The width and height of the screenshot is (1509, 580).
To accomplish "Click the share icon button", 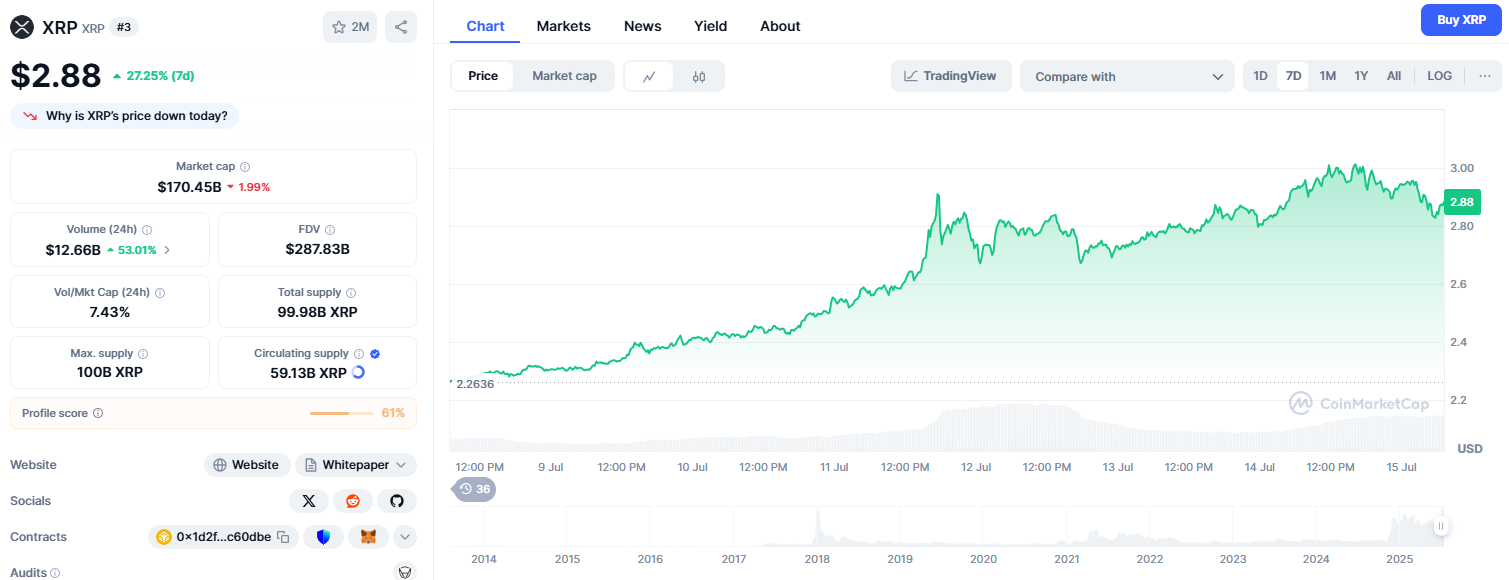I will pos(401,27).
